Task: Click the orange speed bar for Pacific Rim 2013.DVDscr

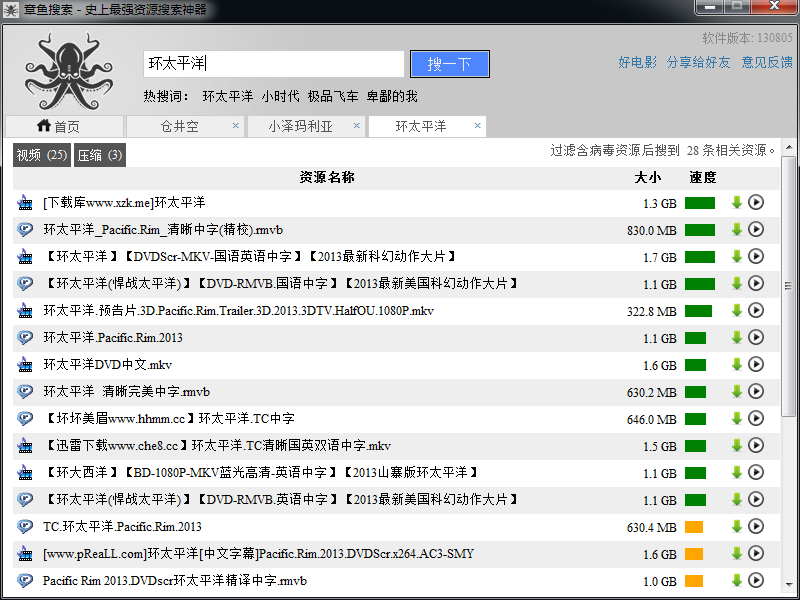Action: point(694,581)
